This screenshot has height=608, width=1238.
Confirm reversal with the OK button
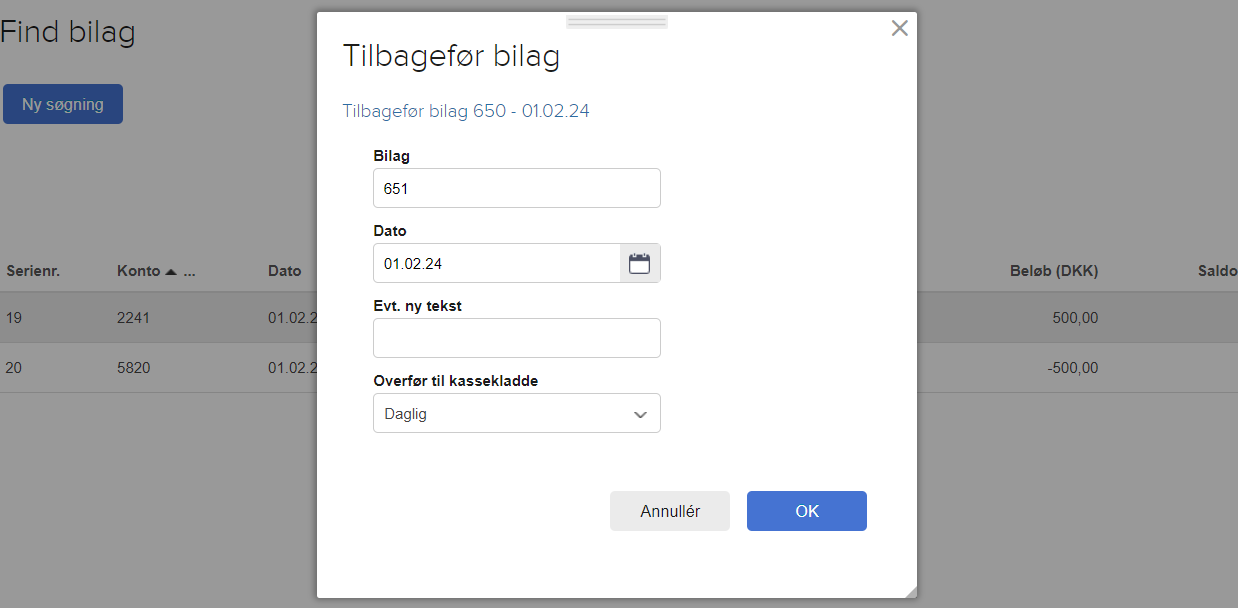point(806,510)
